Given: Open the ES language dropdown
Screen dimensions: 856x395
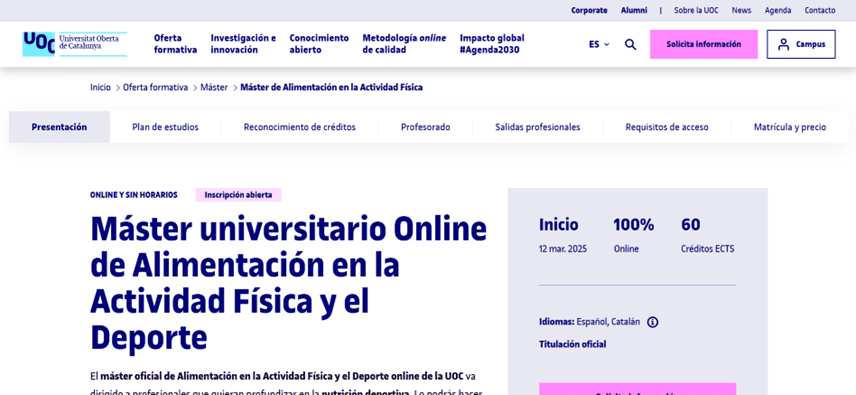Looking at the screenshot, I should click(599, 45).
